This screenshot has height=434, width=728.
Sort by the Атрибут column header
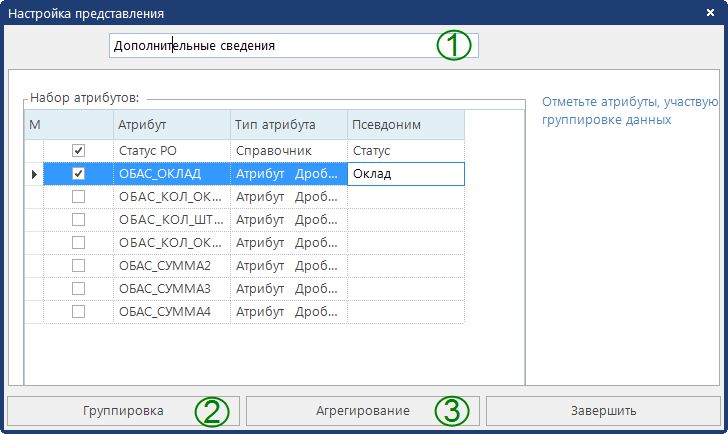tap(171, 125)
